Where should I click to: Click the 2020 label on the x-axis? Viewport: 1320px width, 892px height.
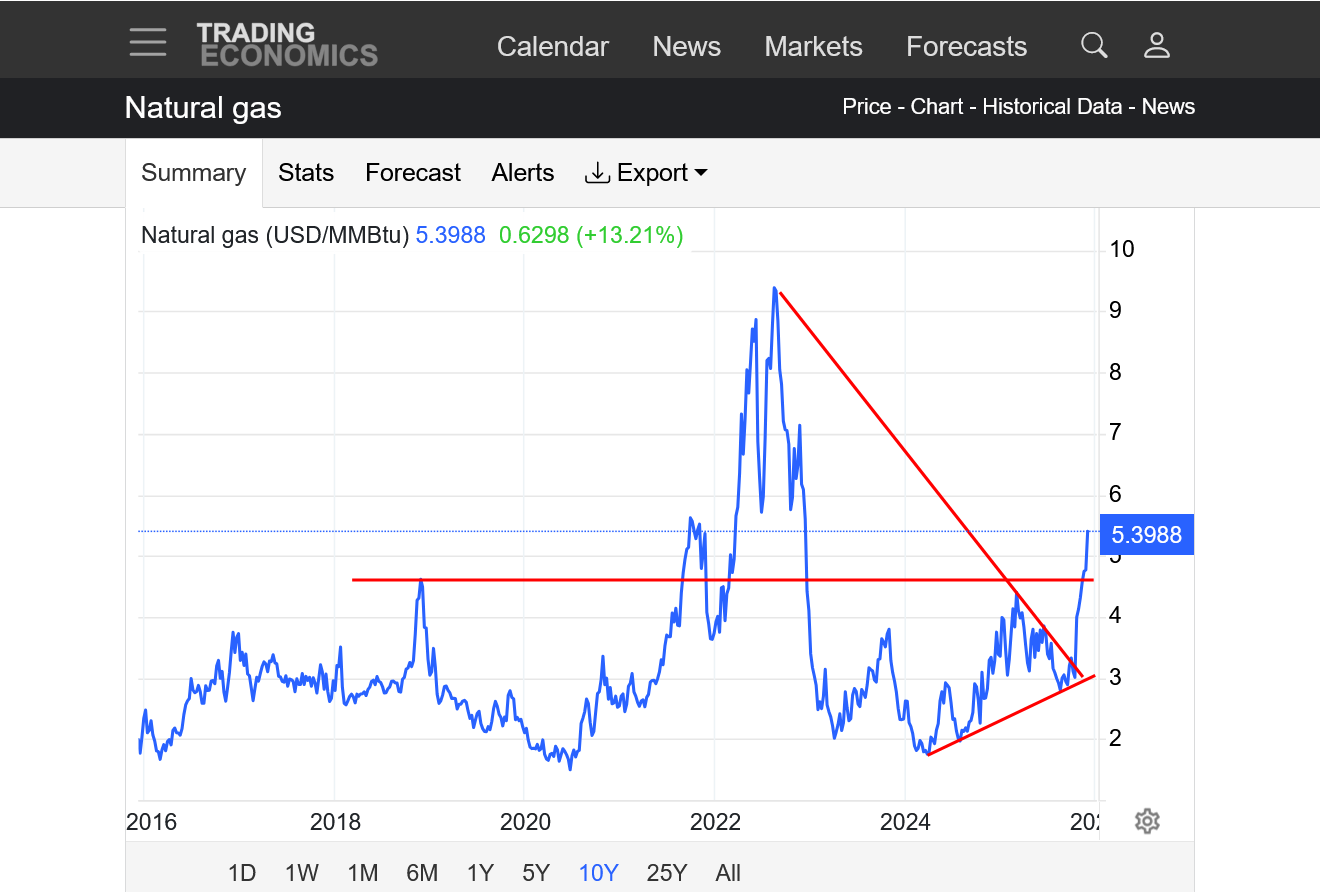click(525, 822)
